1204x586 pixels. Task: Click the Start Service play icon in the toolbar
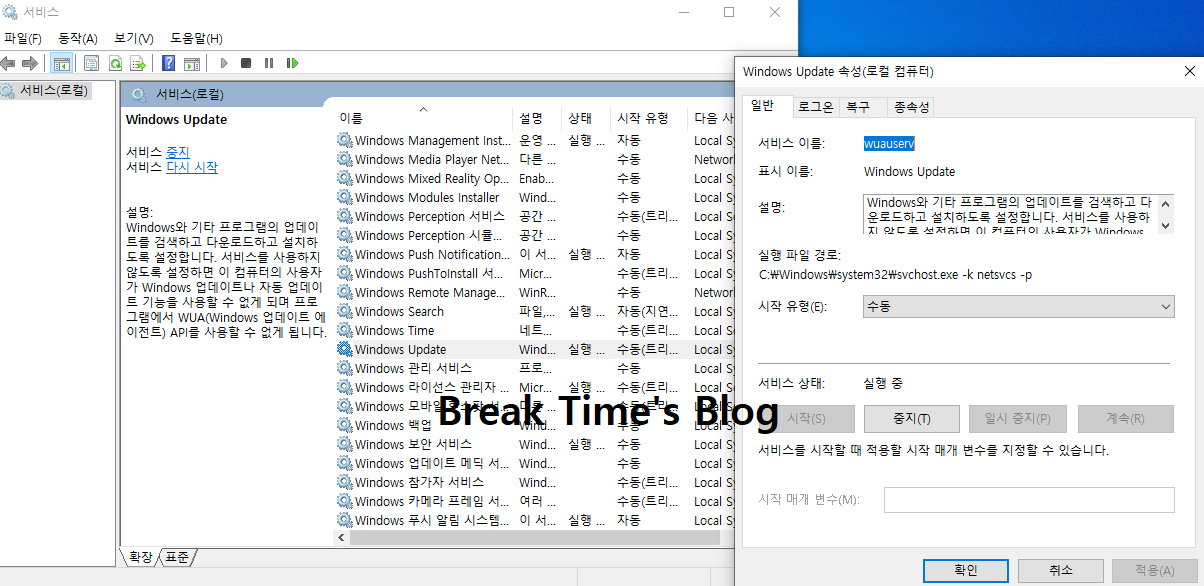coord(224,63)
